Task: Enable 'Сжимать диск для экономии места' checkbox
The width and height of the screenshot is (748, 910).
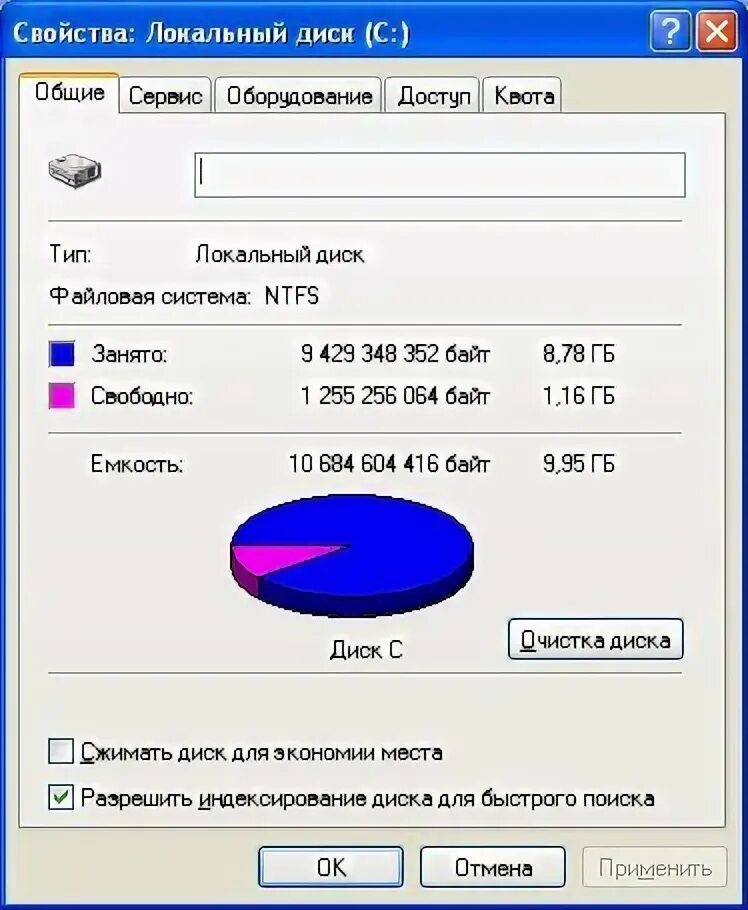Action: [x=61, y=751]
